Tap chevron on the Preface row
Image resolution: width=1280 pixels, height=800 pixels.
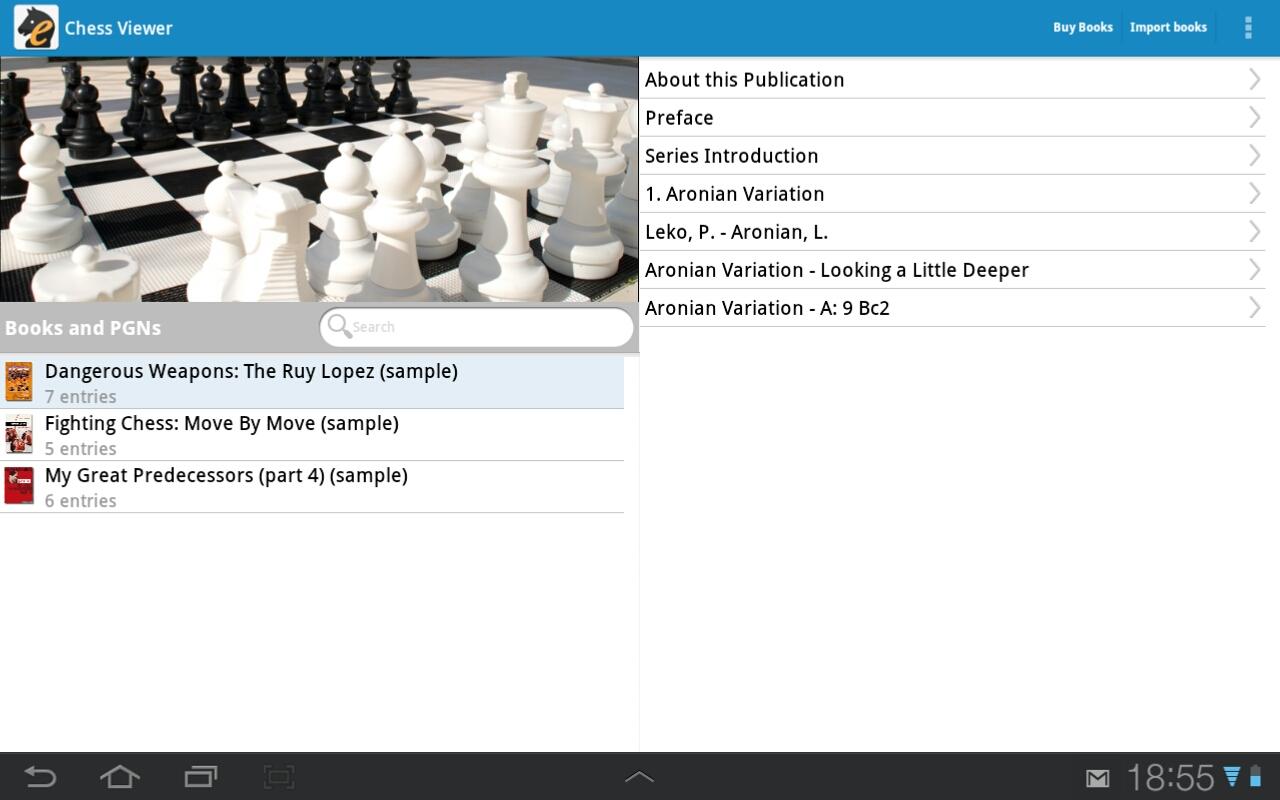pos(1254,117)
